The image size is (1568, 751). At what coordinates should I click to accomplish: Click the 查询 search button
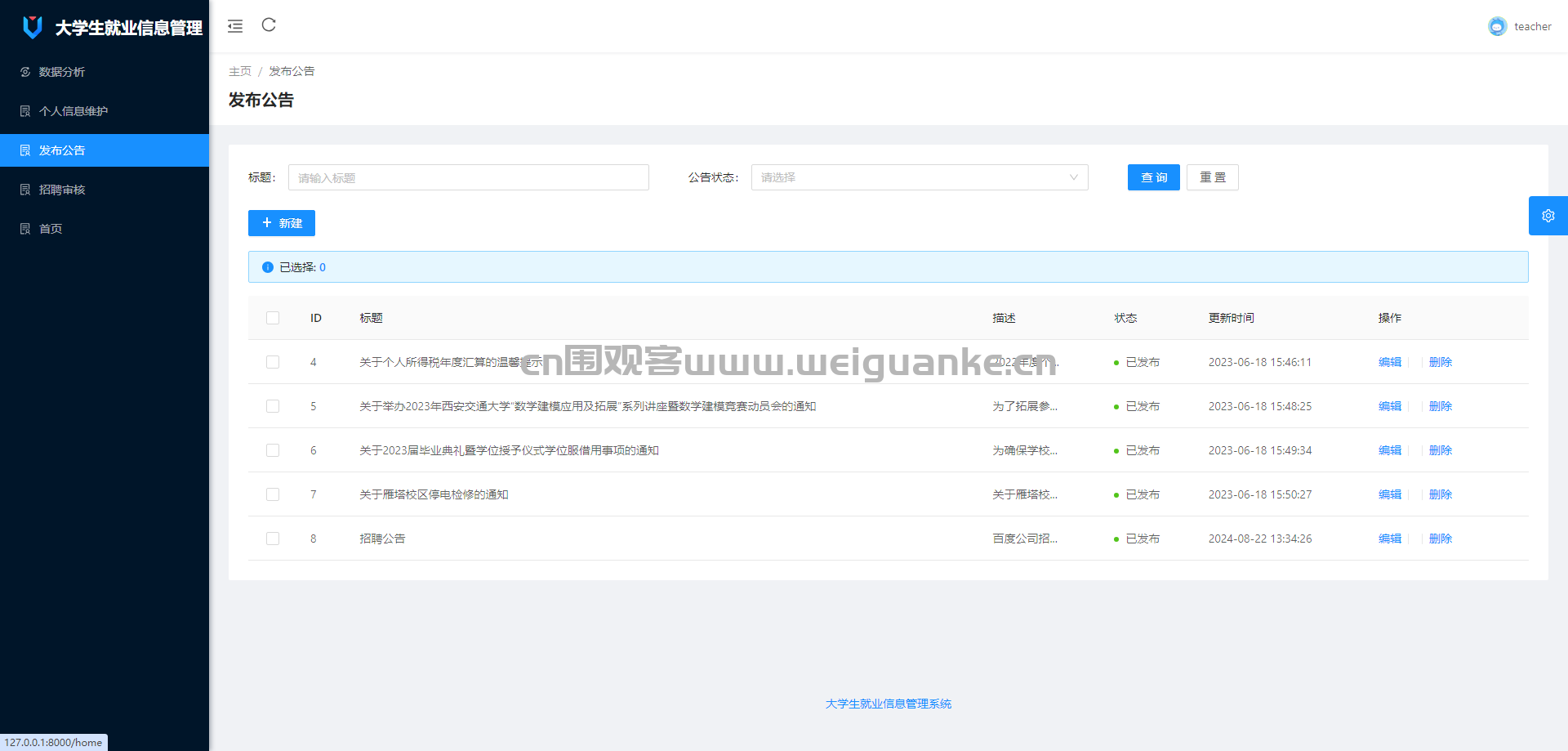click(x=1154, y=177)
